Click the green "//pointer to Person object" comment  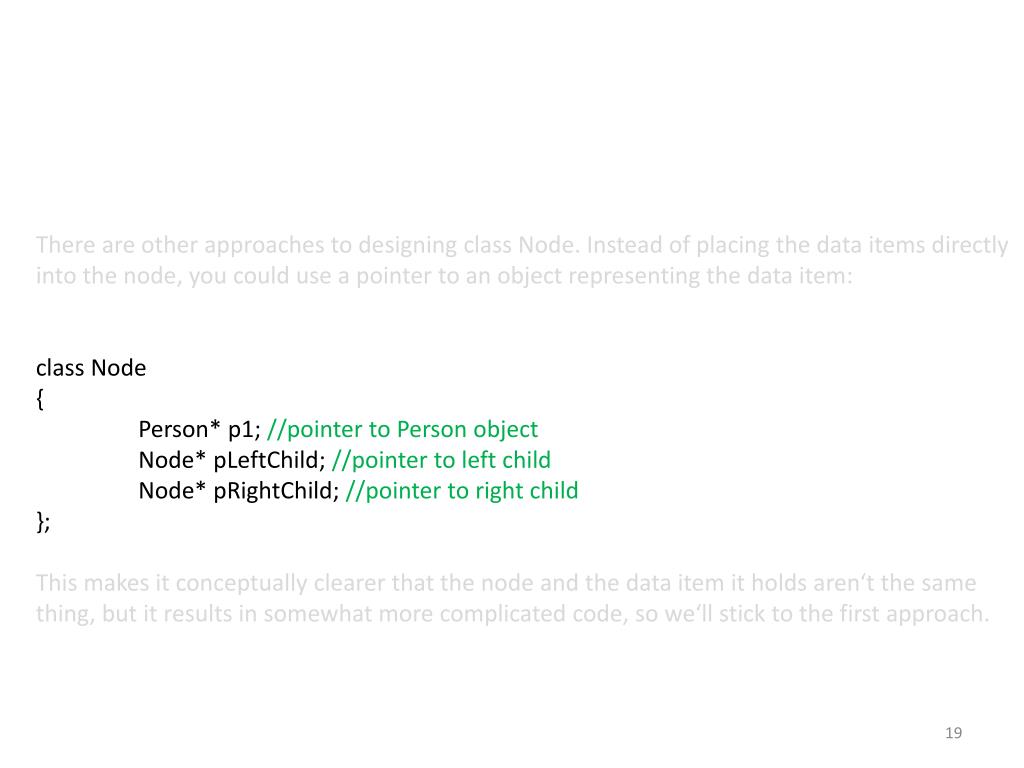pos(403,429)
